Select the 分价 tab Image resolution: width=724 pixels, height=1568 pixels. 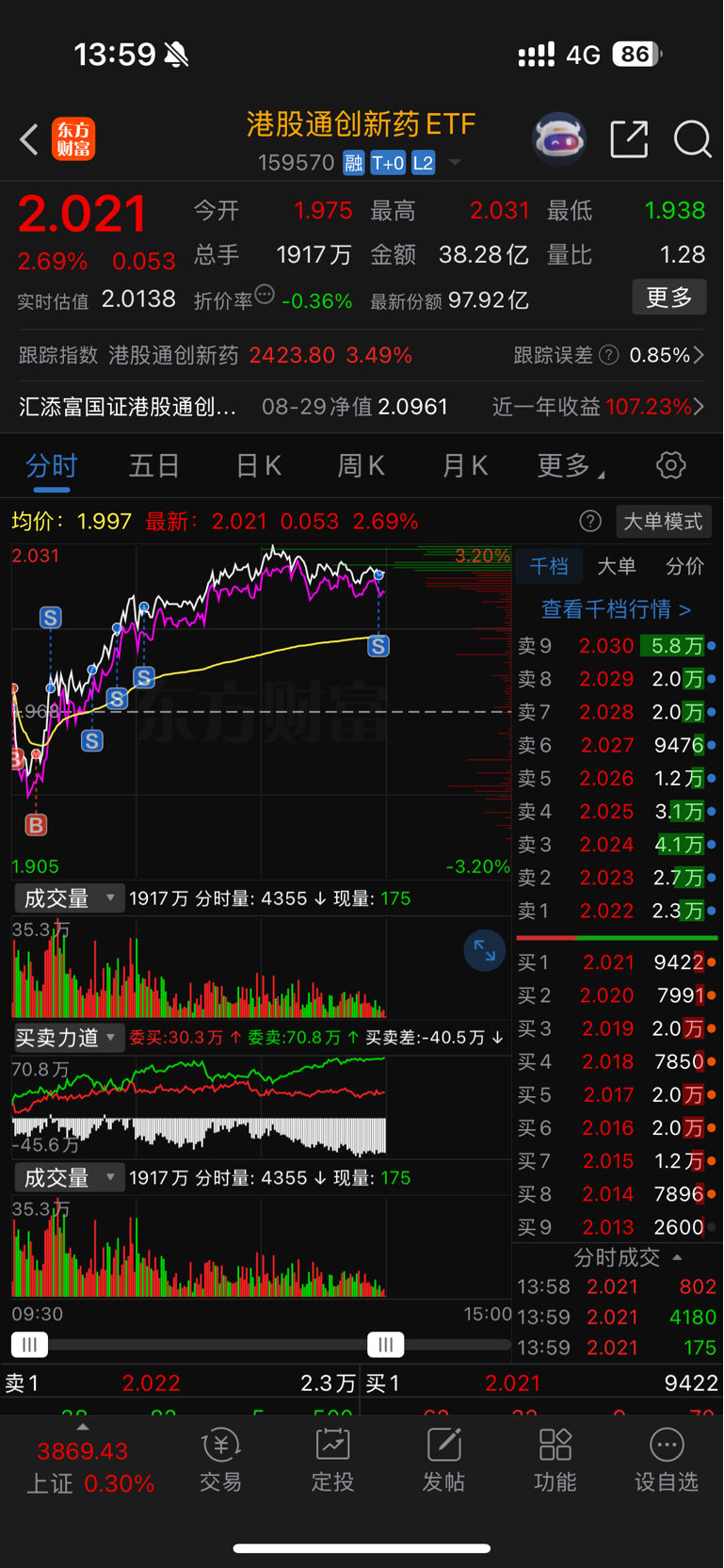[684, 566]
